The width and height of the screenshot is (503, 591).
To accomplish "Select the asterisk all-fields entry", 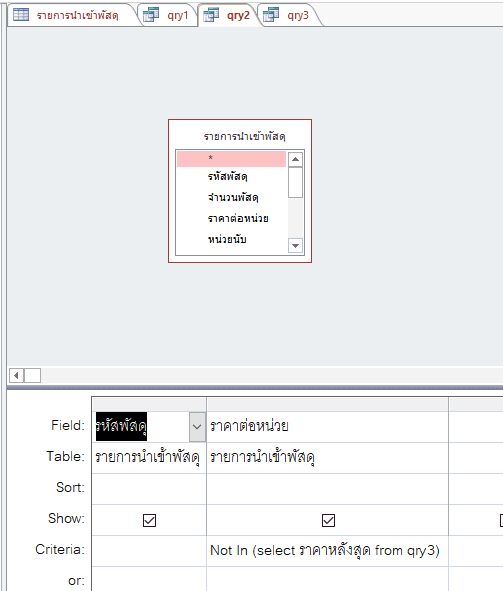I will tap(231, 159).
